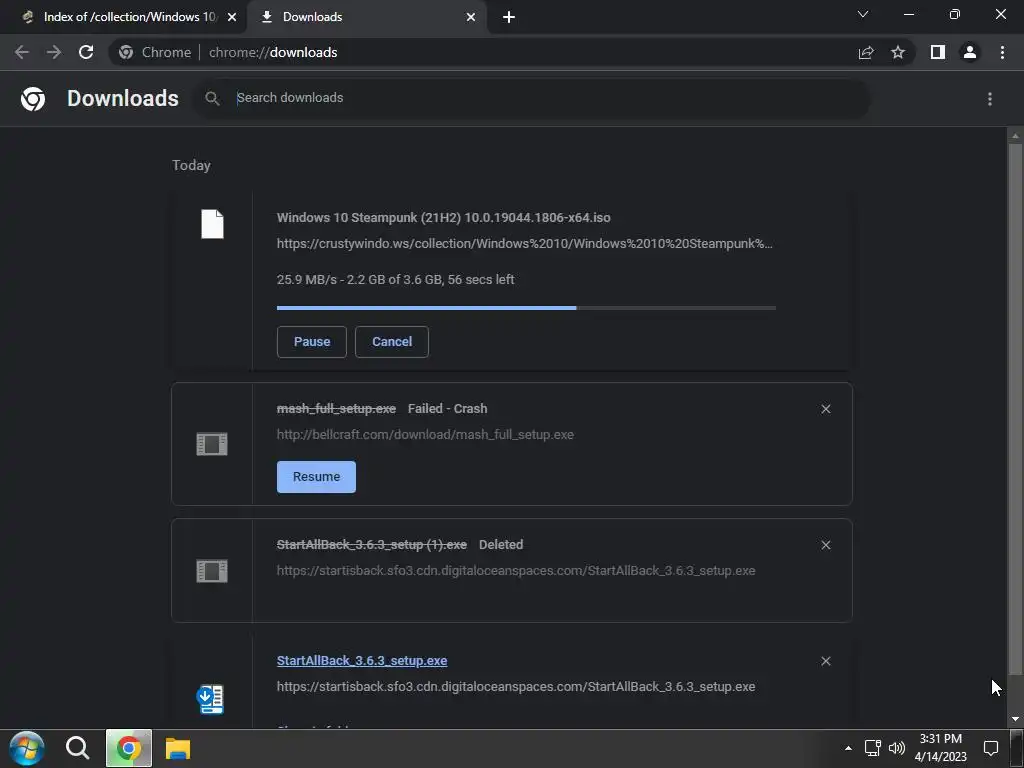Click the 'Deleted' status label
The height and width of the screenshot is (768, 1024).
[x=501, y=544]
